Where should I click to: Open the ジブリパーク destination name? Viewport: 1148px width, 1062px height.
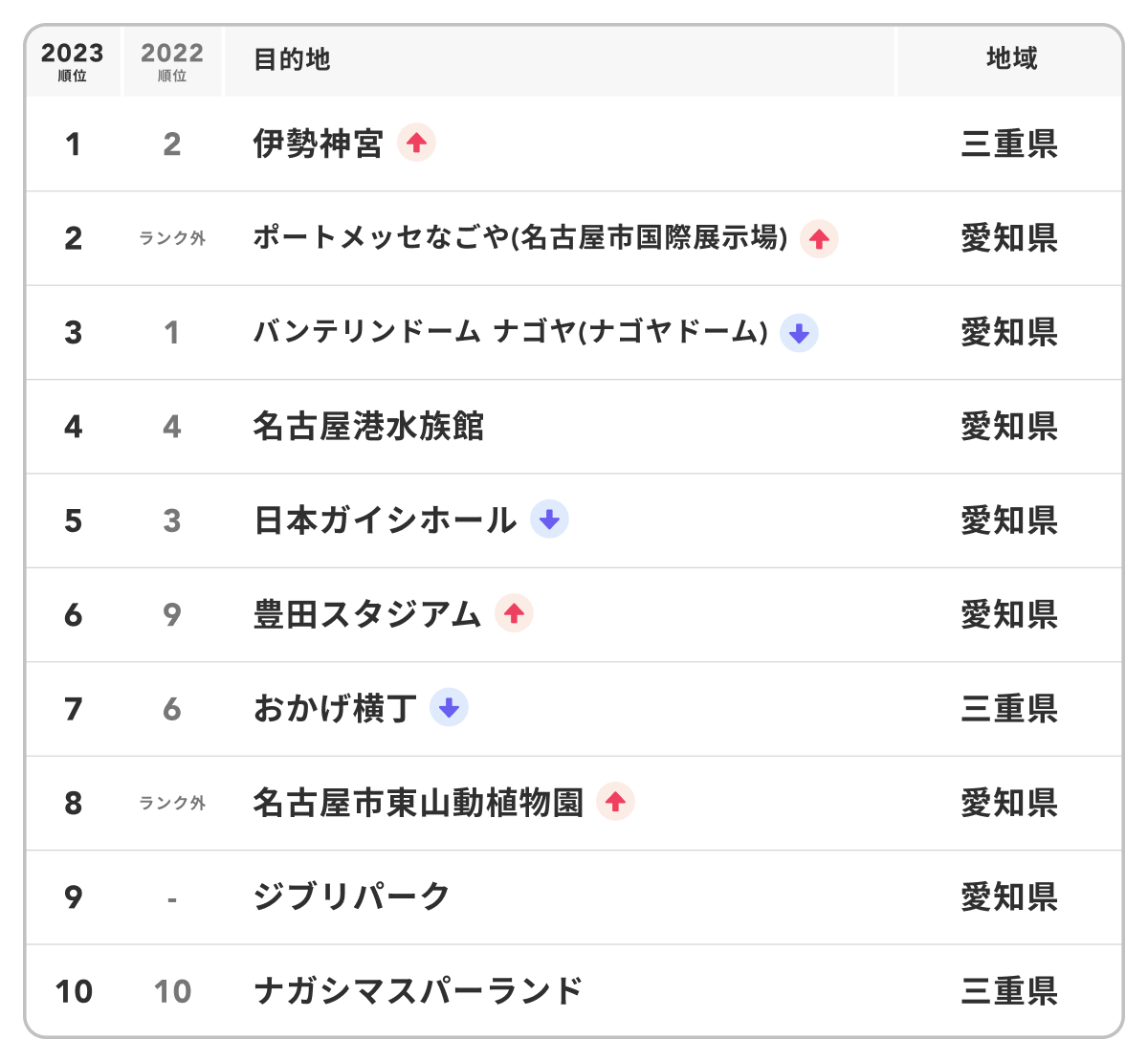(351, 897)
